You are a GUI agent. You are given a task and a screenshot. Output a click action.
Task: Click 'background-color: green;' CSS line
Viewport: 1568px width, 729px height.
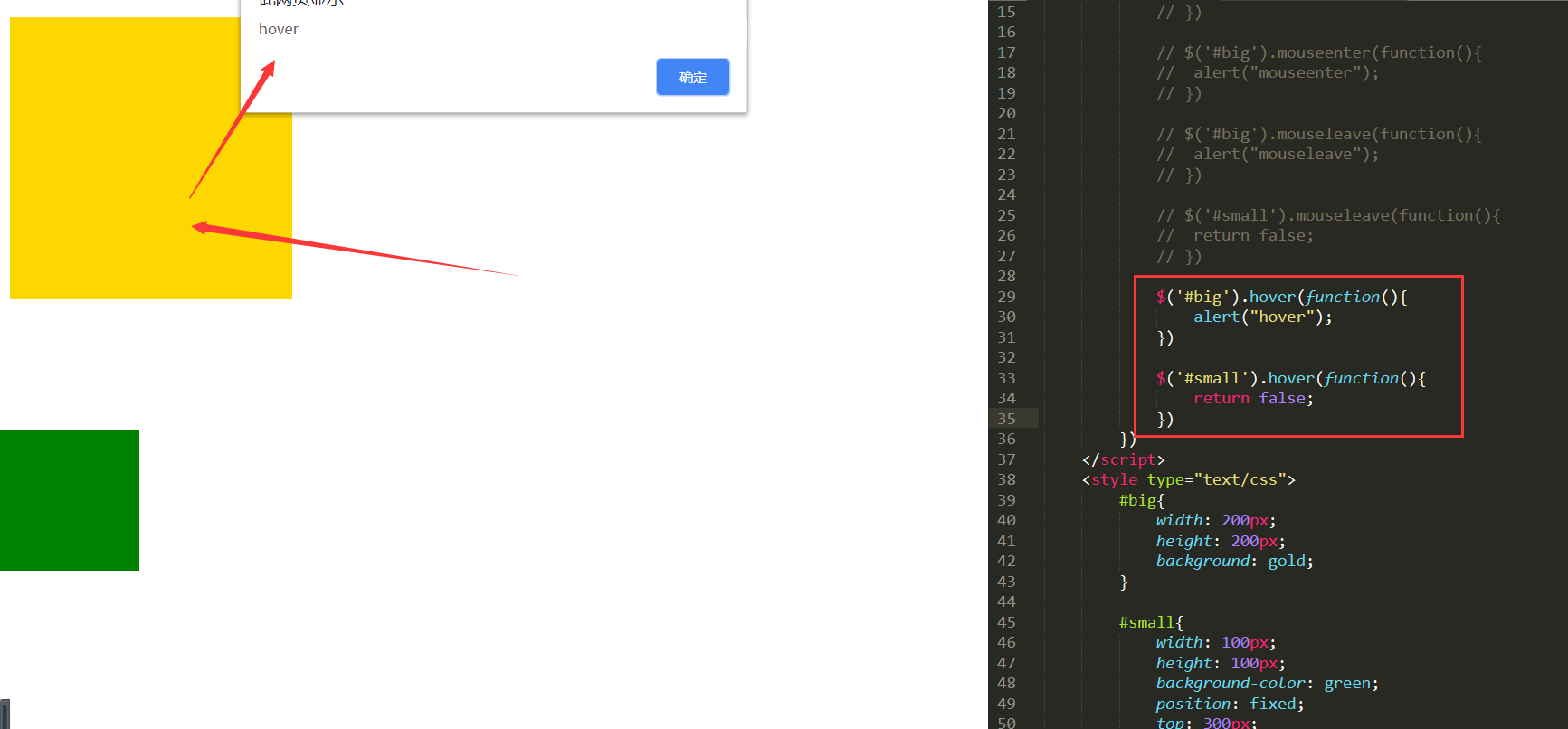1267,683
